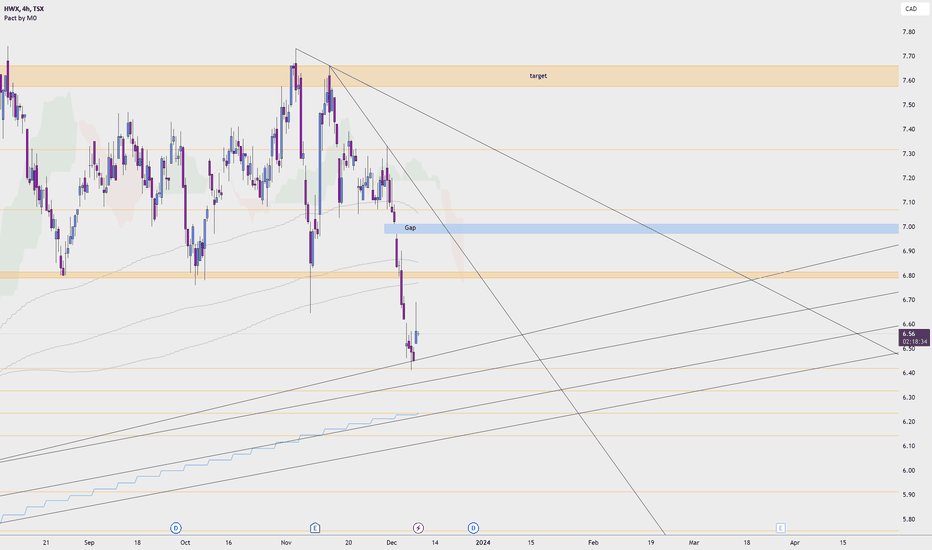The width and height of the screenshot is (932, 550).
Task: Click the Nov label on time axis
Action: 286,543
